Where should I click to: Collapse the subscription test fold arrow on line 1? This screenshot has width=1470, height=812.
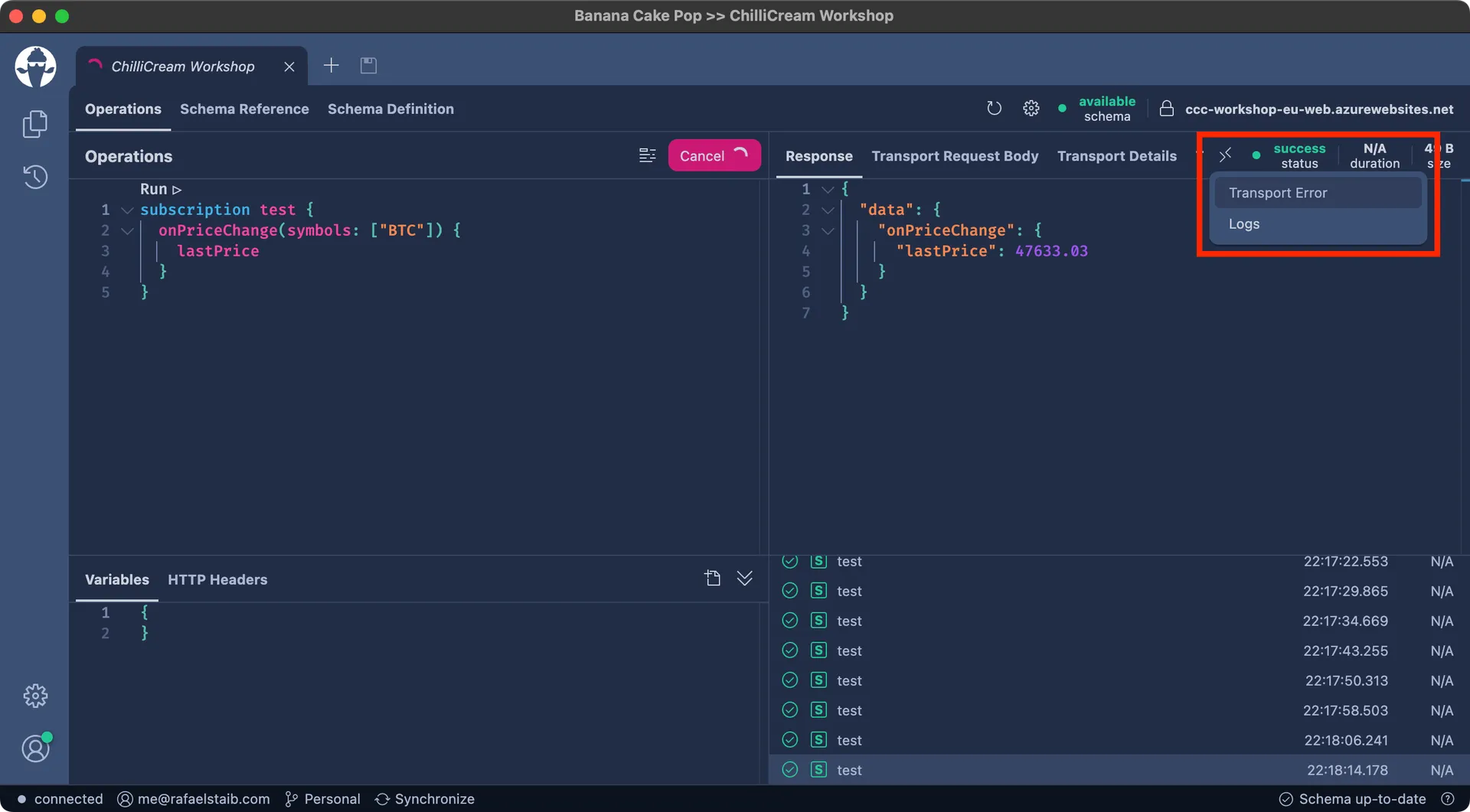coord(127,210)
